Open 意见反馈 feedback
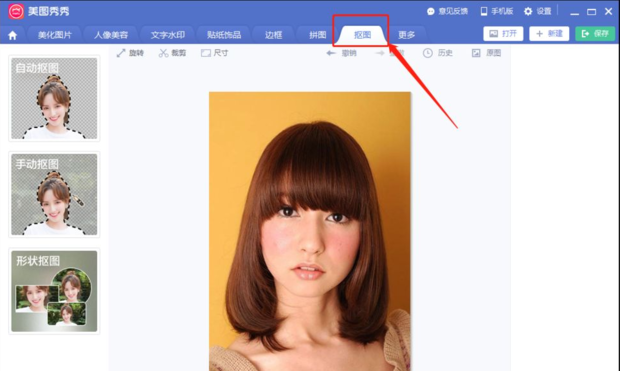The width and height of the screenshot is (620, 371). [448, 11]
